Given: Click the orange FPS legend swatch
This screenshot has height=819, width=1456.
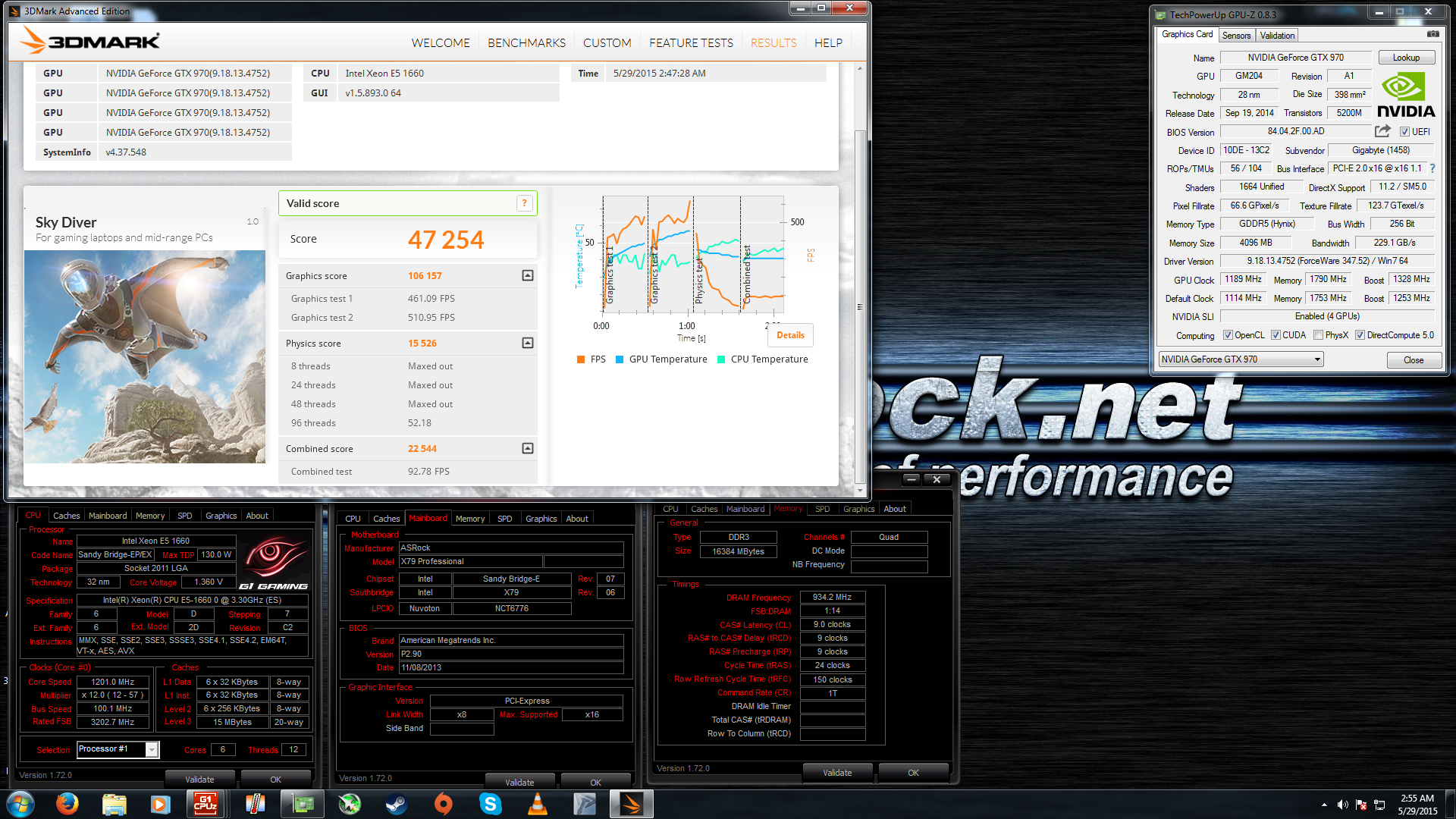Looking at the screenshot, I should pyautogui.click(x=581, y=359).
